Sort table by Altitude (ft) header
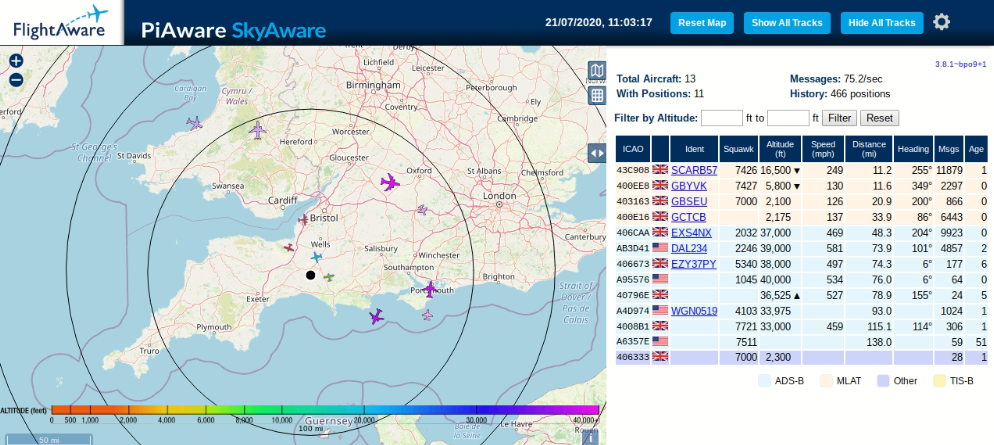The height and width of the screenshot is (445, 994). 780,149
